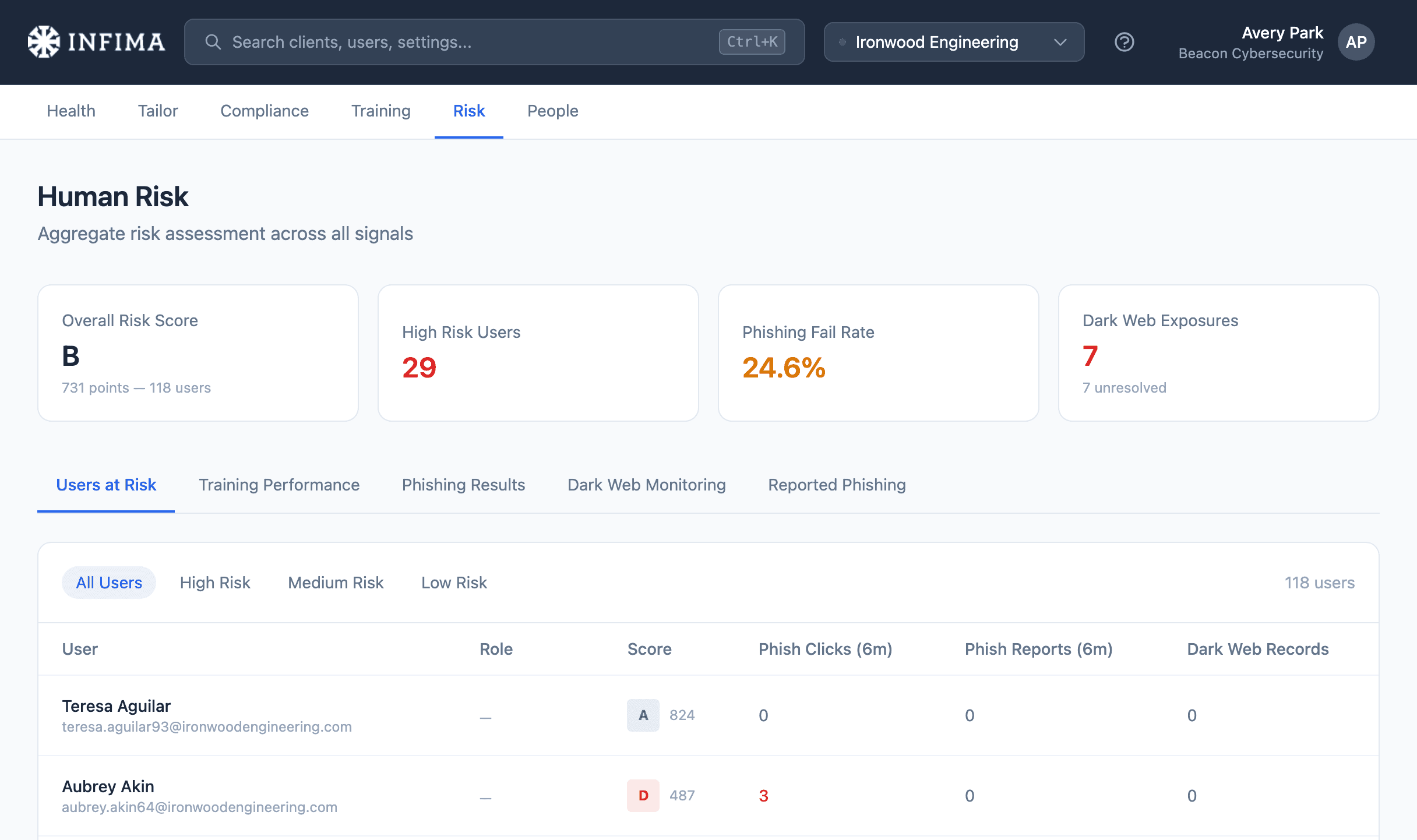Screen dimensions: 1417x840
Task: Click the Avery Park user name
Action: click(1282, 33)
